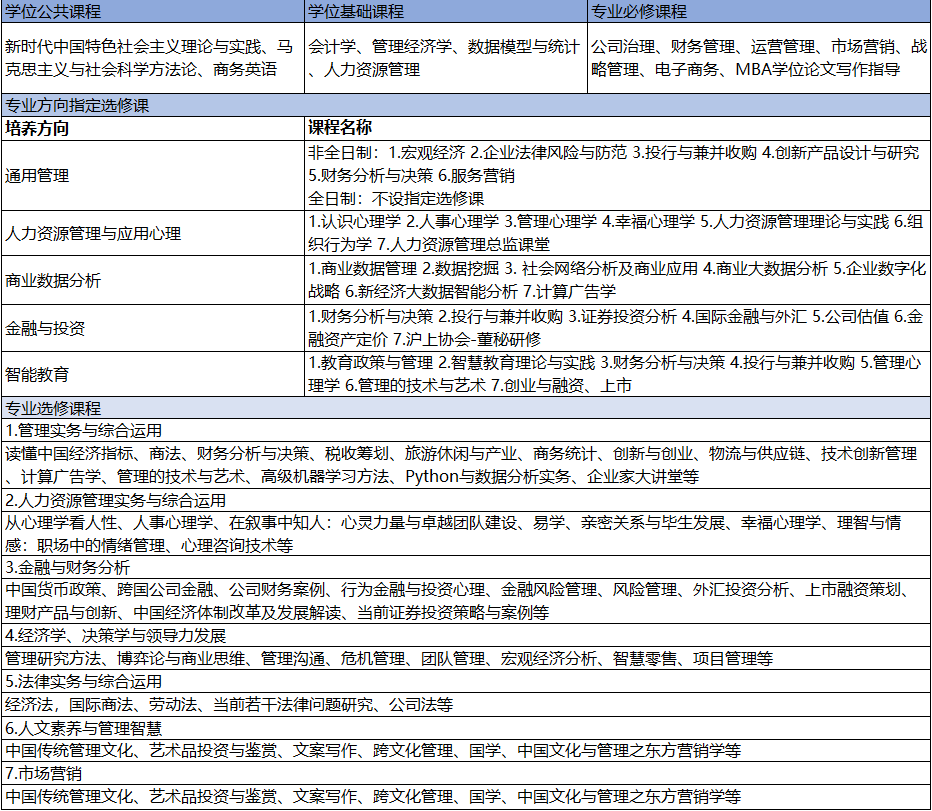This screenshot has width=932, height=811.
Task: Click the 专业必修课程 header cell
Action: [759, 11]
